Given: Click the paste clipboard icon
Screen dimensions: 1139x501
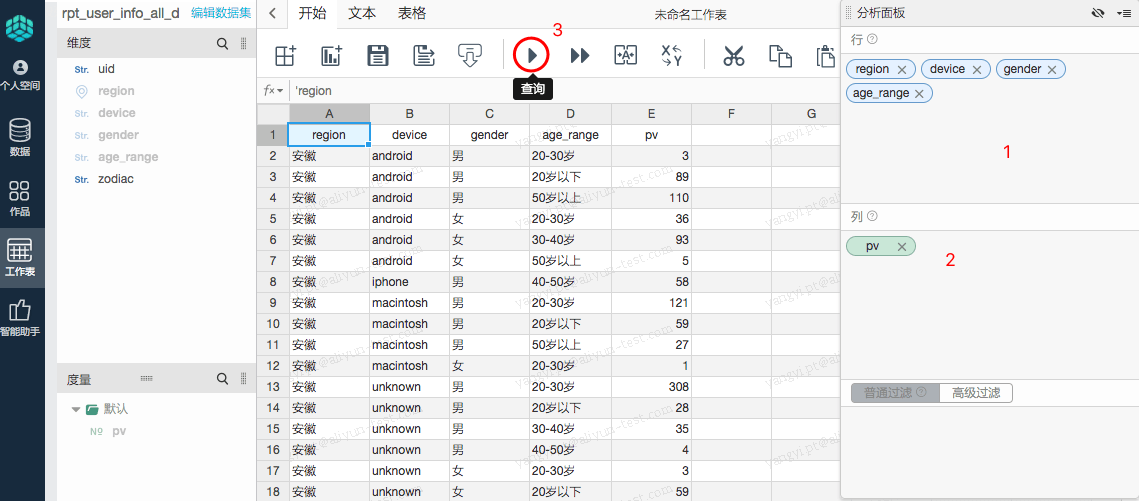Looking at the screenshot, I should [x=825, y=56].
